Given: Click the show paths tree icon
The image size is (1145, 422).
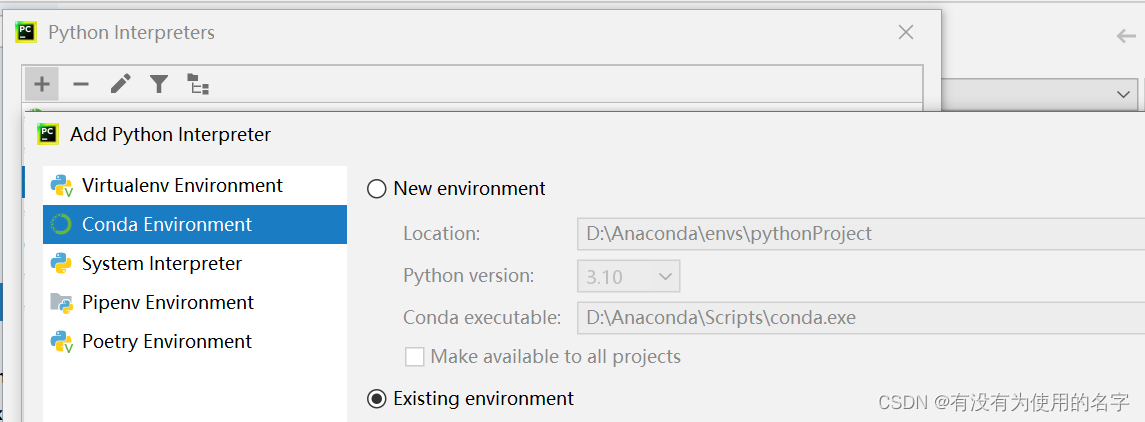Looking at the screenshot, I should coord(198,84).
